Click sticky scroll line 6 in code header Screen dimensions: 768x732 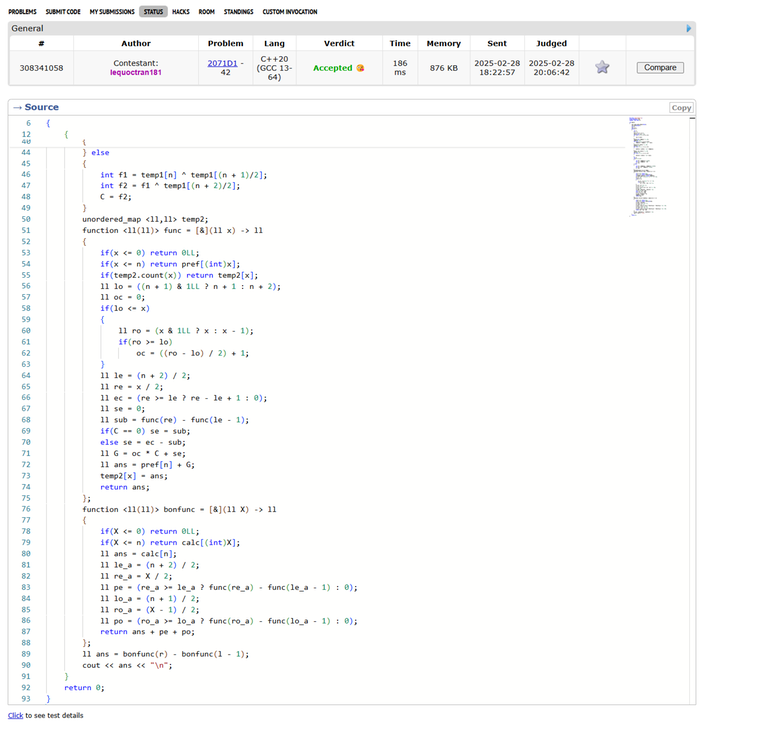pos(29,122)
